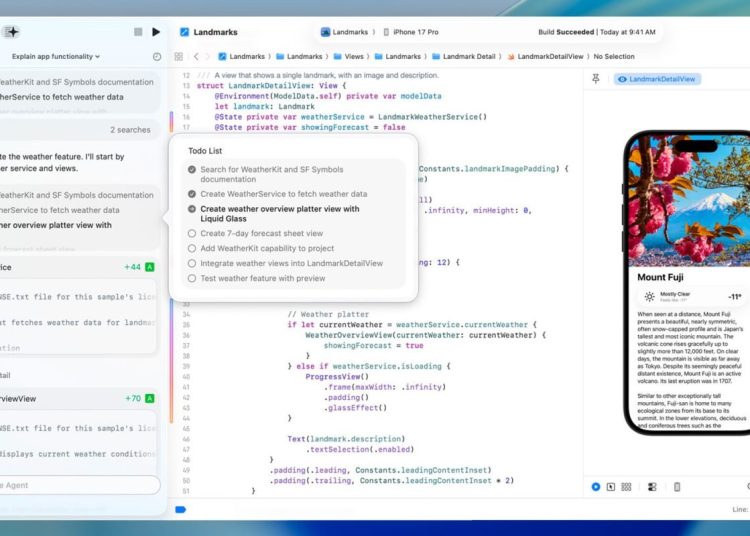
Task: Click the coding assistant sparkle icon
Action: pos(12,32)
